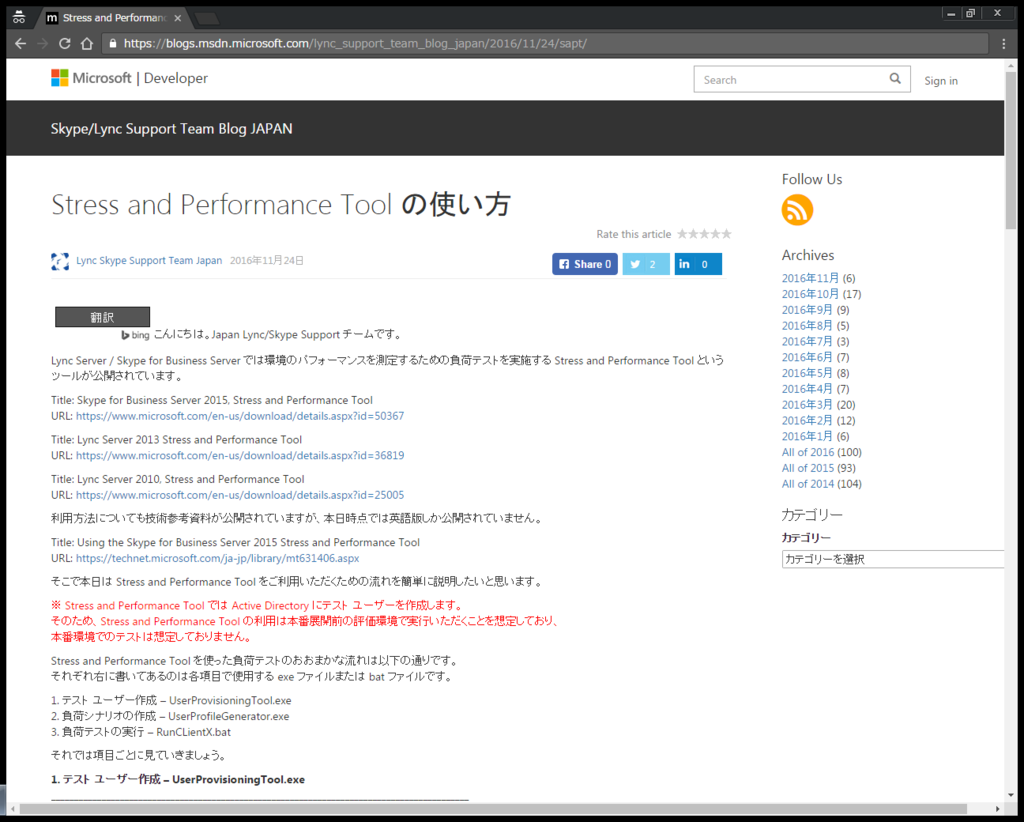
Task: Click the browser forward arrow
Action: pyautogui.click(x=42, y=44)
